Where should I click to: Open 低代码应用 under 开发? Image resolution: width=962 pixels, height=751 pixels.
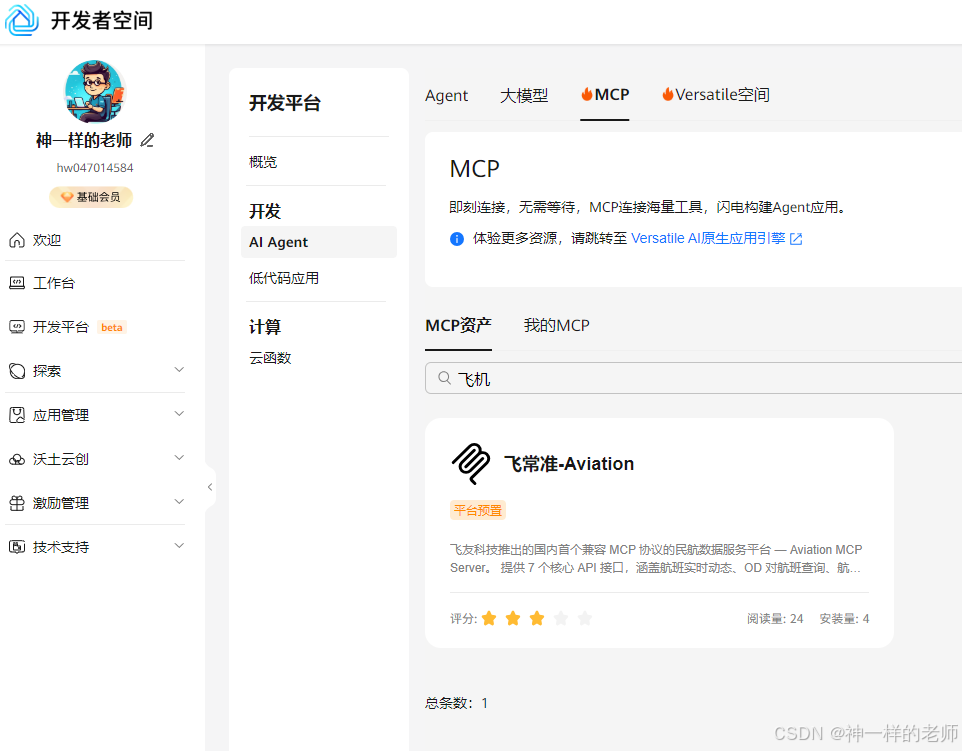(284, 278)
